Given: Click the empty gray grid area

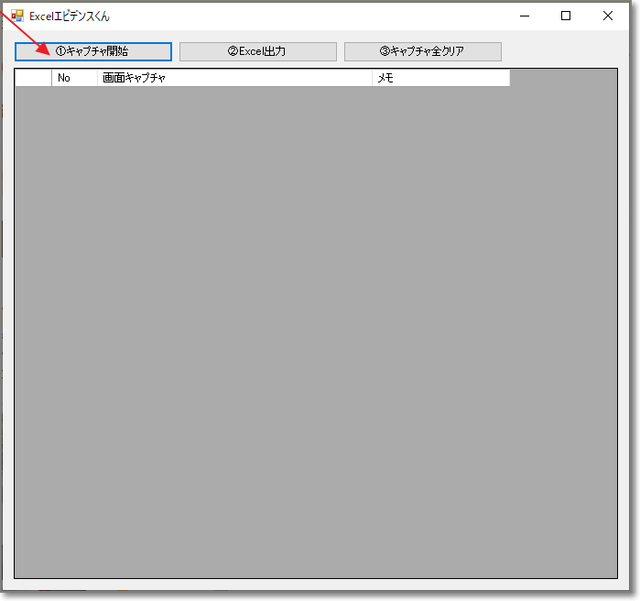Looking at the screenshot, I should pyautogui.click(x=315, y=330).
